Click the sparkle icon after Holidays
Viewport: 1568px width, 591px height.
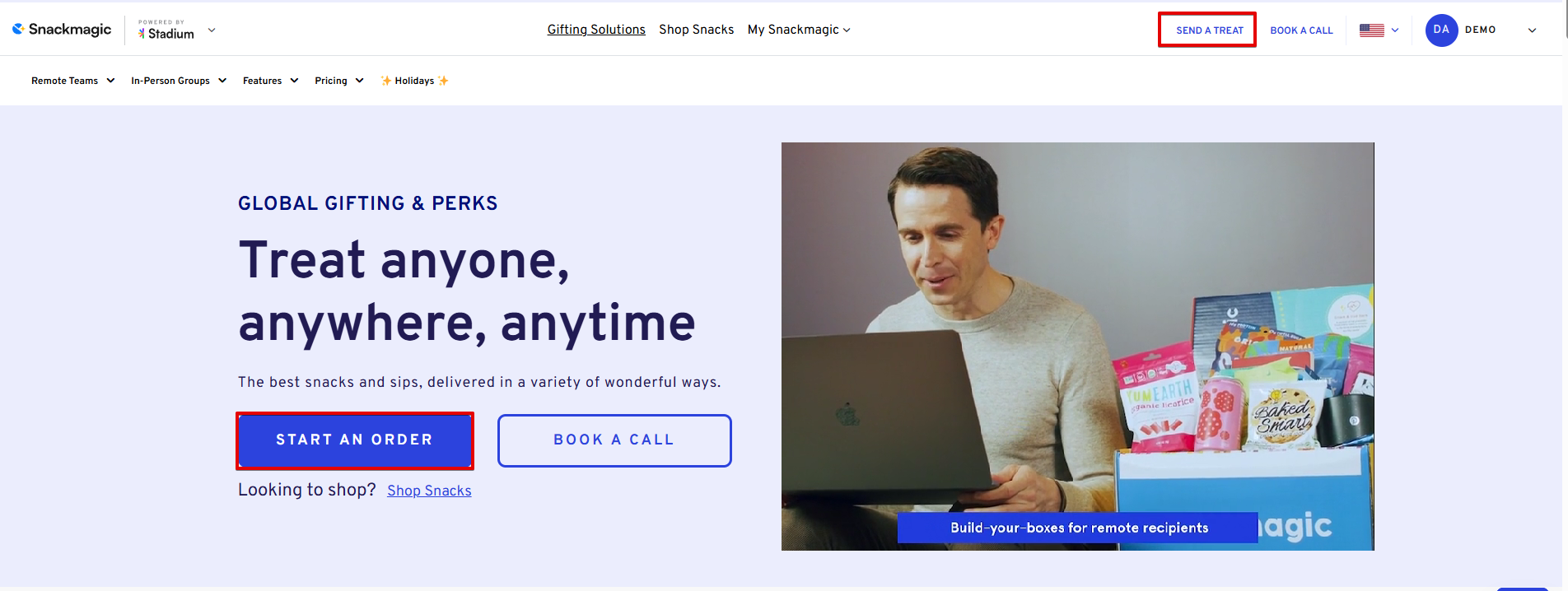point(443,81)
